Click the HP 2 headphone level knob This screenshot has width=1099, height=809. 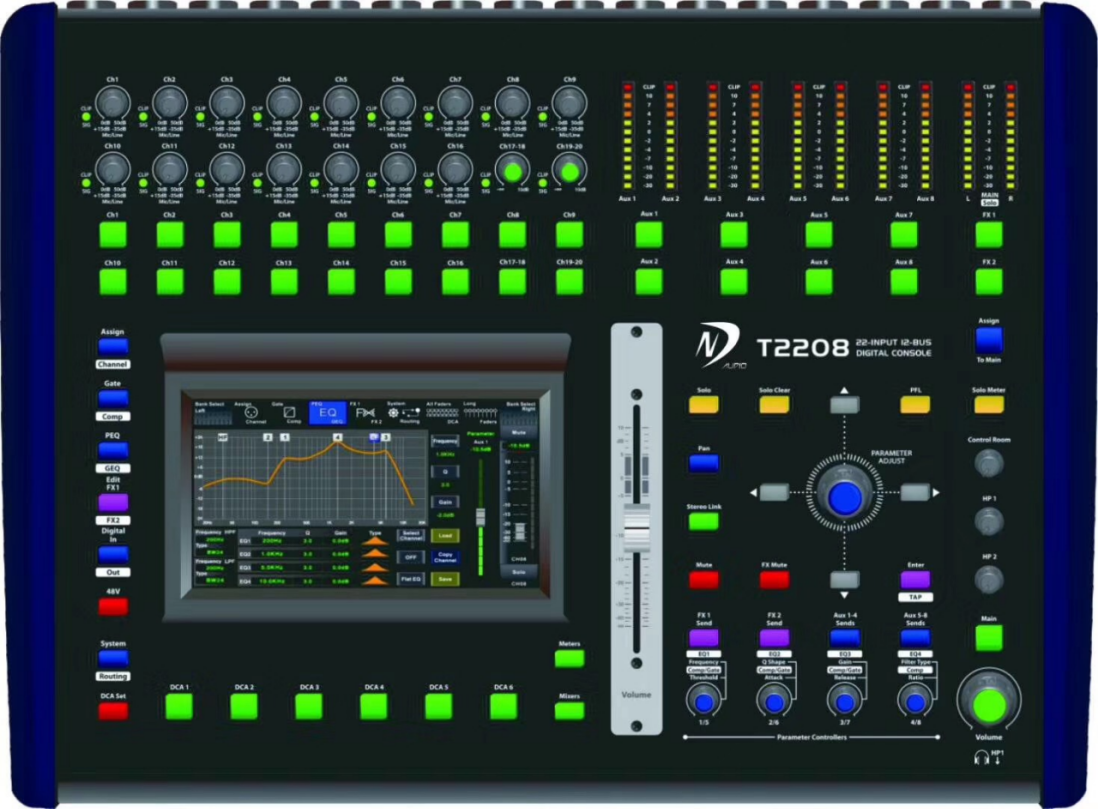click(988, 580)
